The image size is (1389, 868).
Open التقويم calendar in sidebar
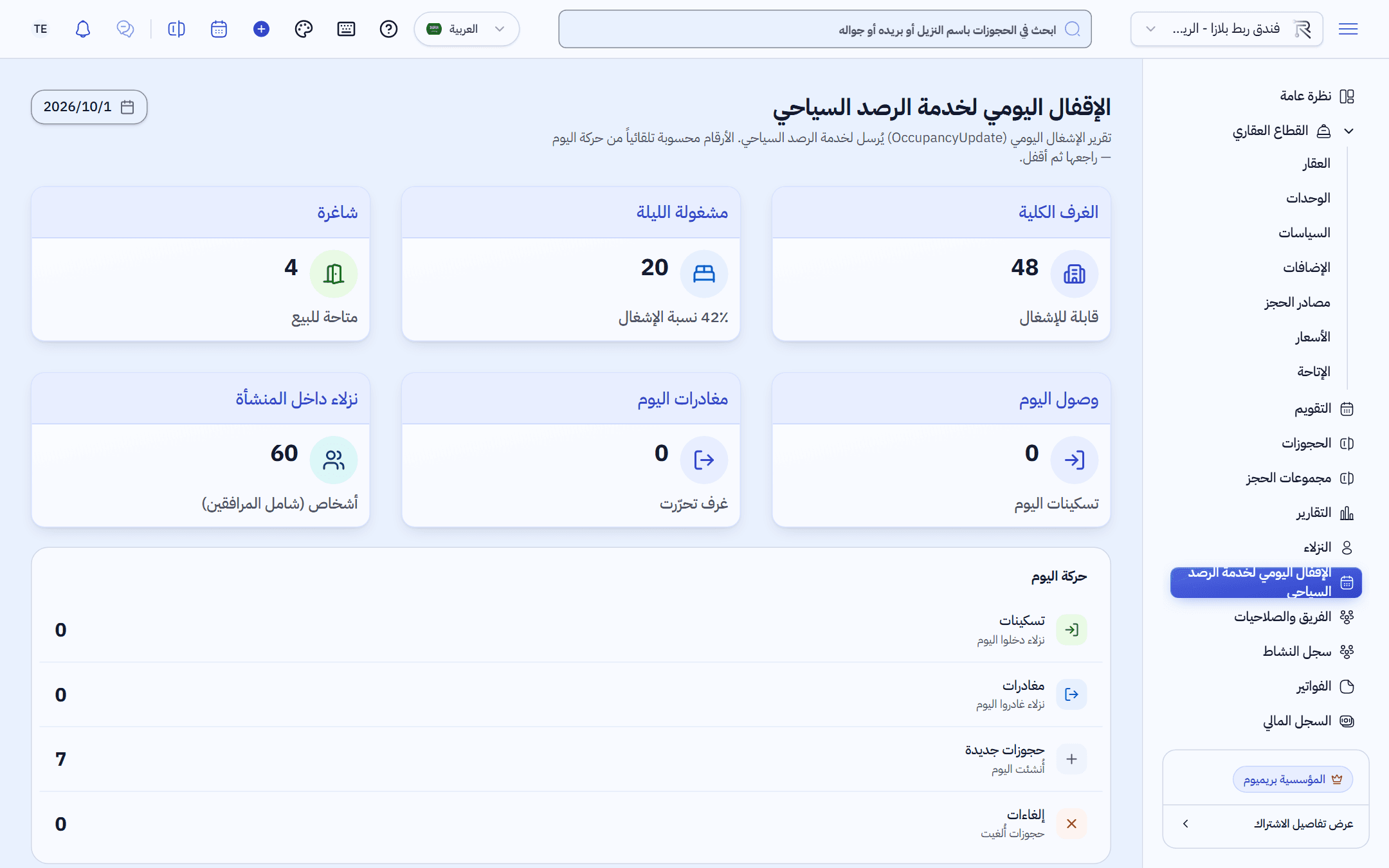click(x=1324, y=409)
